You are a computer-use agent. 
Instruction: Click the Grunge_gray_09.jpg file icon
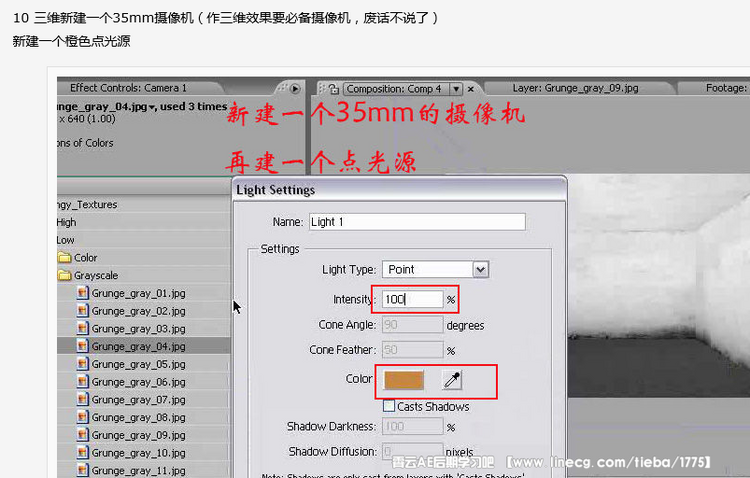coord(83,434)
